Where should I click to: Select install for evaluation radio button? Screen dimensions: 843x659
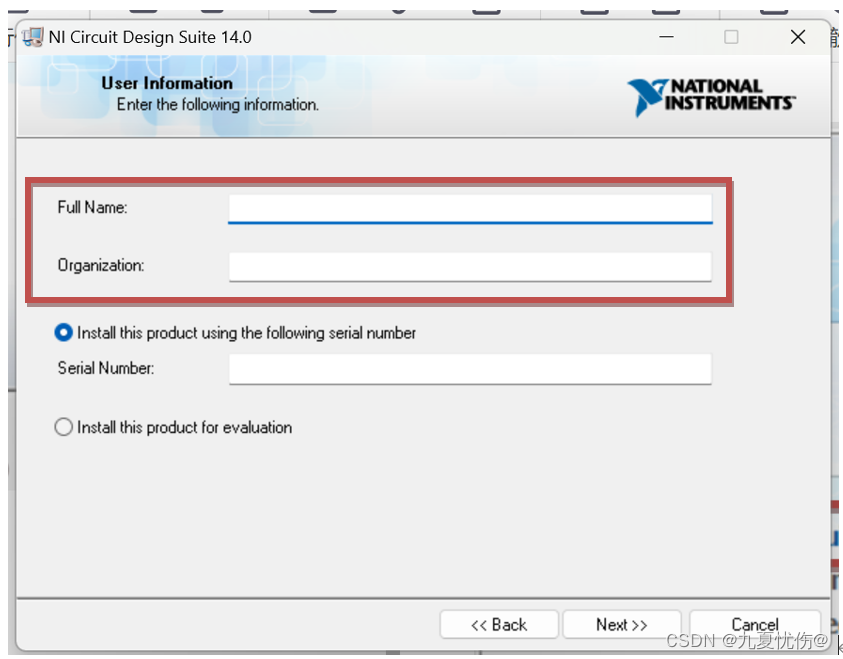[x=63, y=427]
